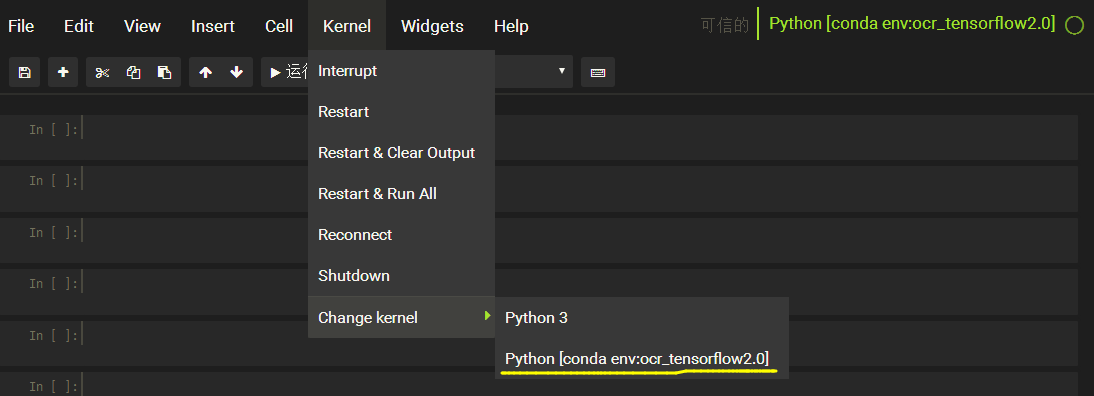1094x396 pixels.
Task: Open the File menu
Action: coord(21,26)
